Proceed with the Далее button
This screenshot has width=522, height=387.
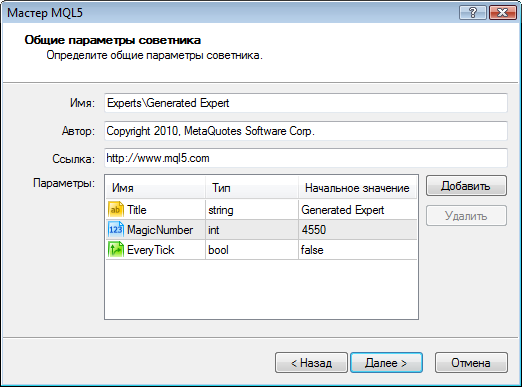click(386, 363)
